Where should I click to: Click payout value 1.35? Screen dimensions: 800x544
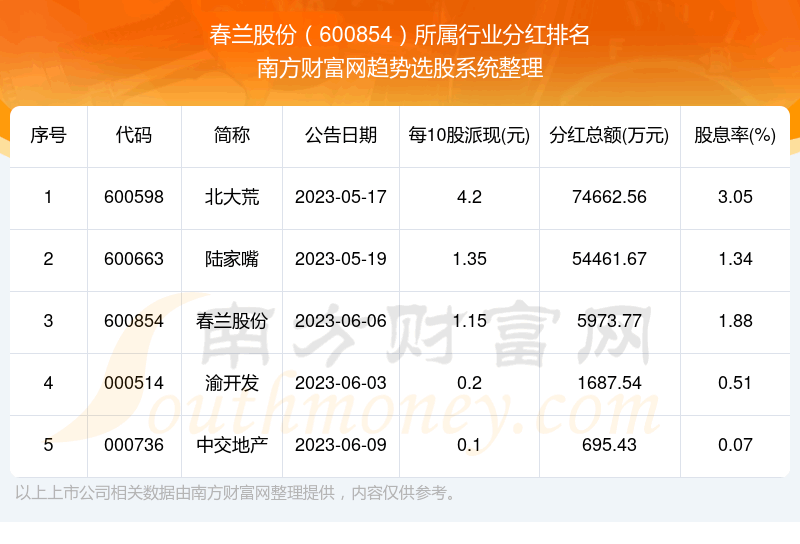[469, 259]
